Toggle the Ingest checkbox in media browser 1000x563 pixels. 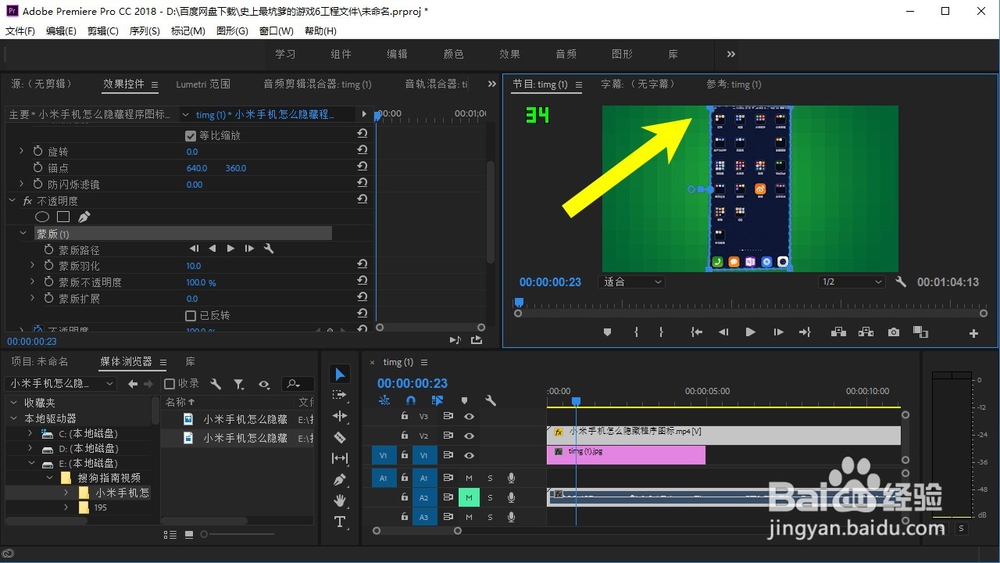point(170,384)
